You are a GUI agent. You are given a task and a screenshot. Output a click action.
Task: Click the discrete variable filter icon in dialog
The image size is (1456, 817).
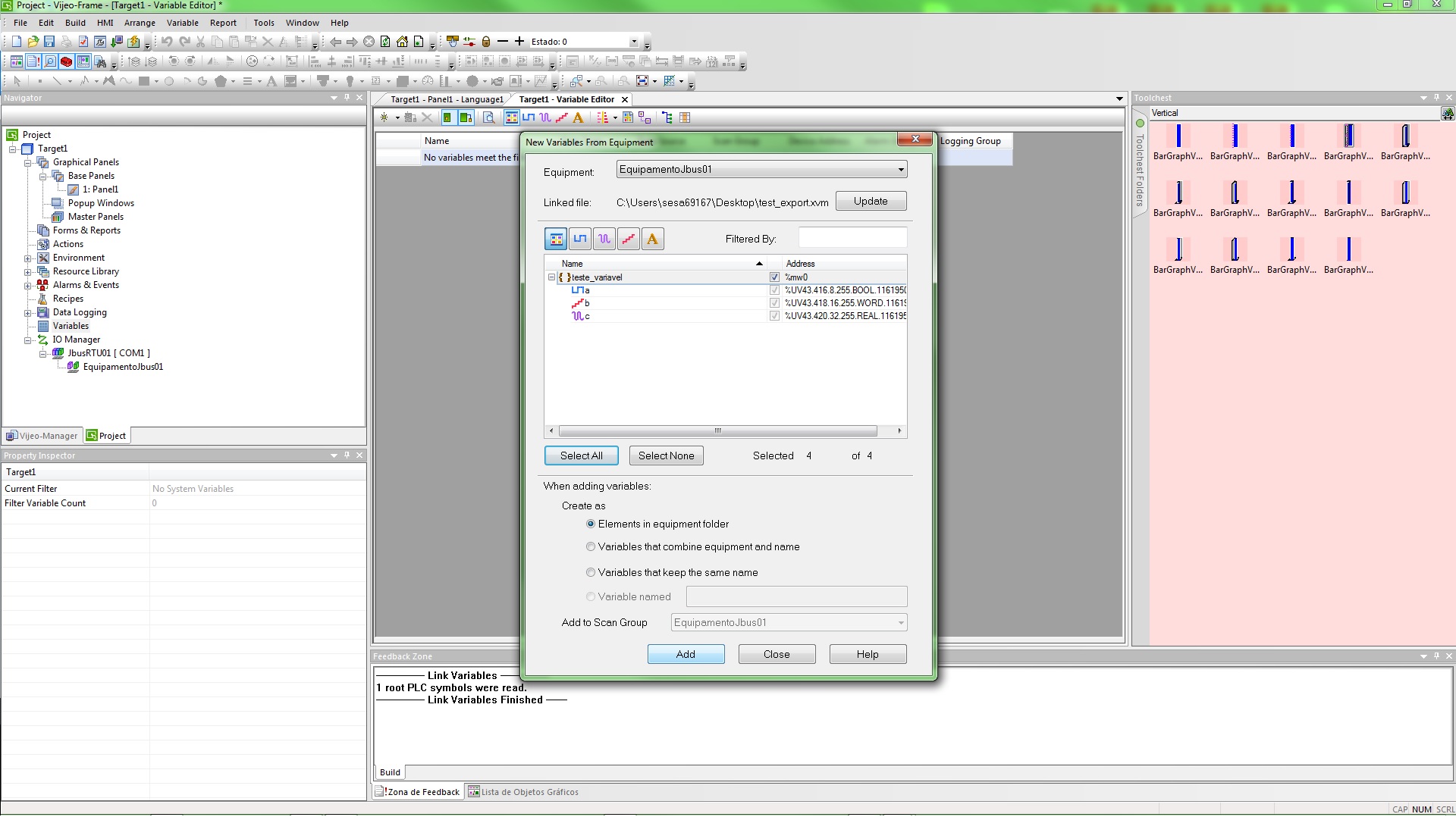(x=580, y=239)
